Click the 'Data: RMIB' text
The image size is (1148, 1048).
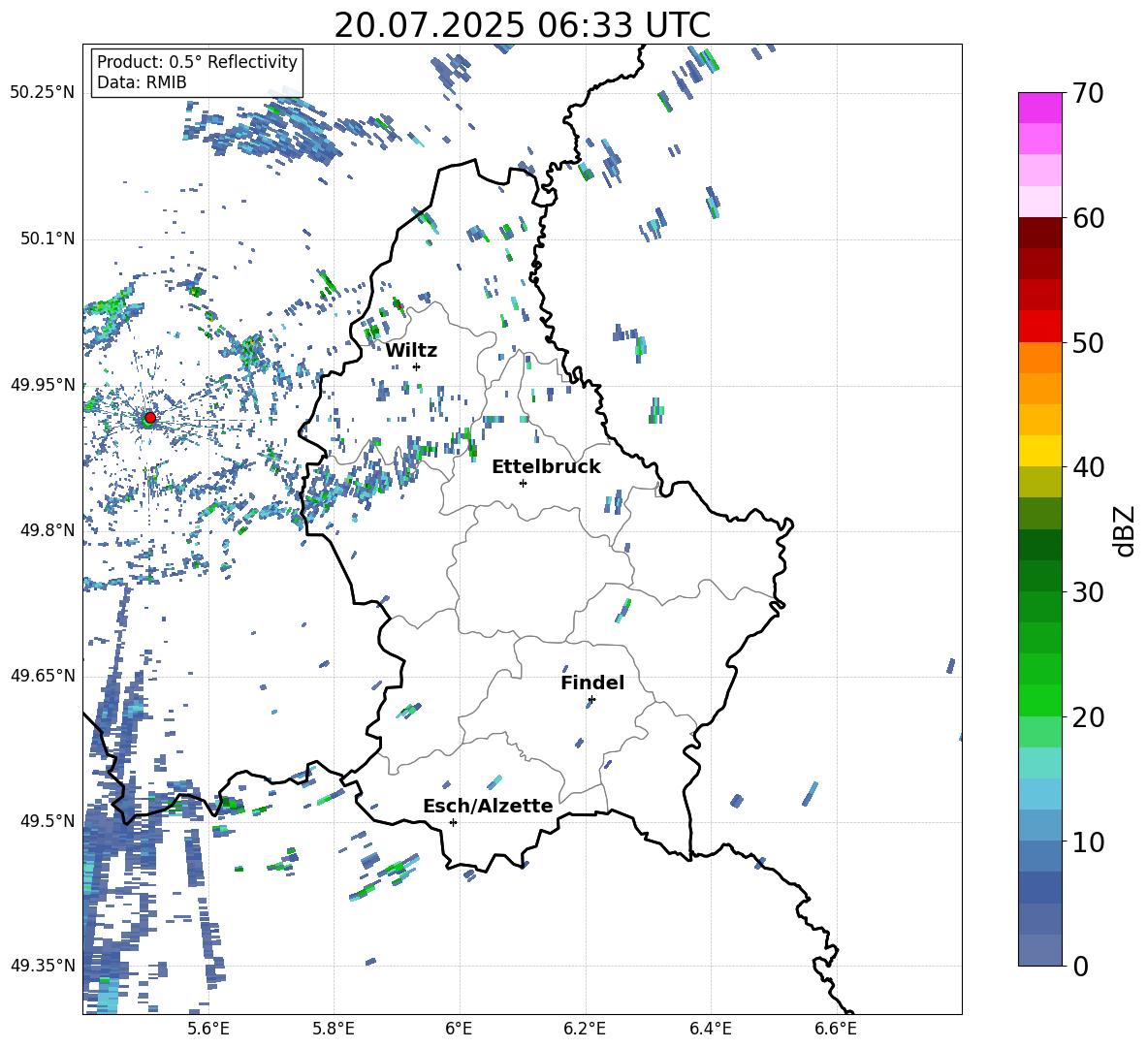point(142,82)
